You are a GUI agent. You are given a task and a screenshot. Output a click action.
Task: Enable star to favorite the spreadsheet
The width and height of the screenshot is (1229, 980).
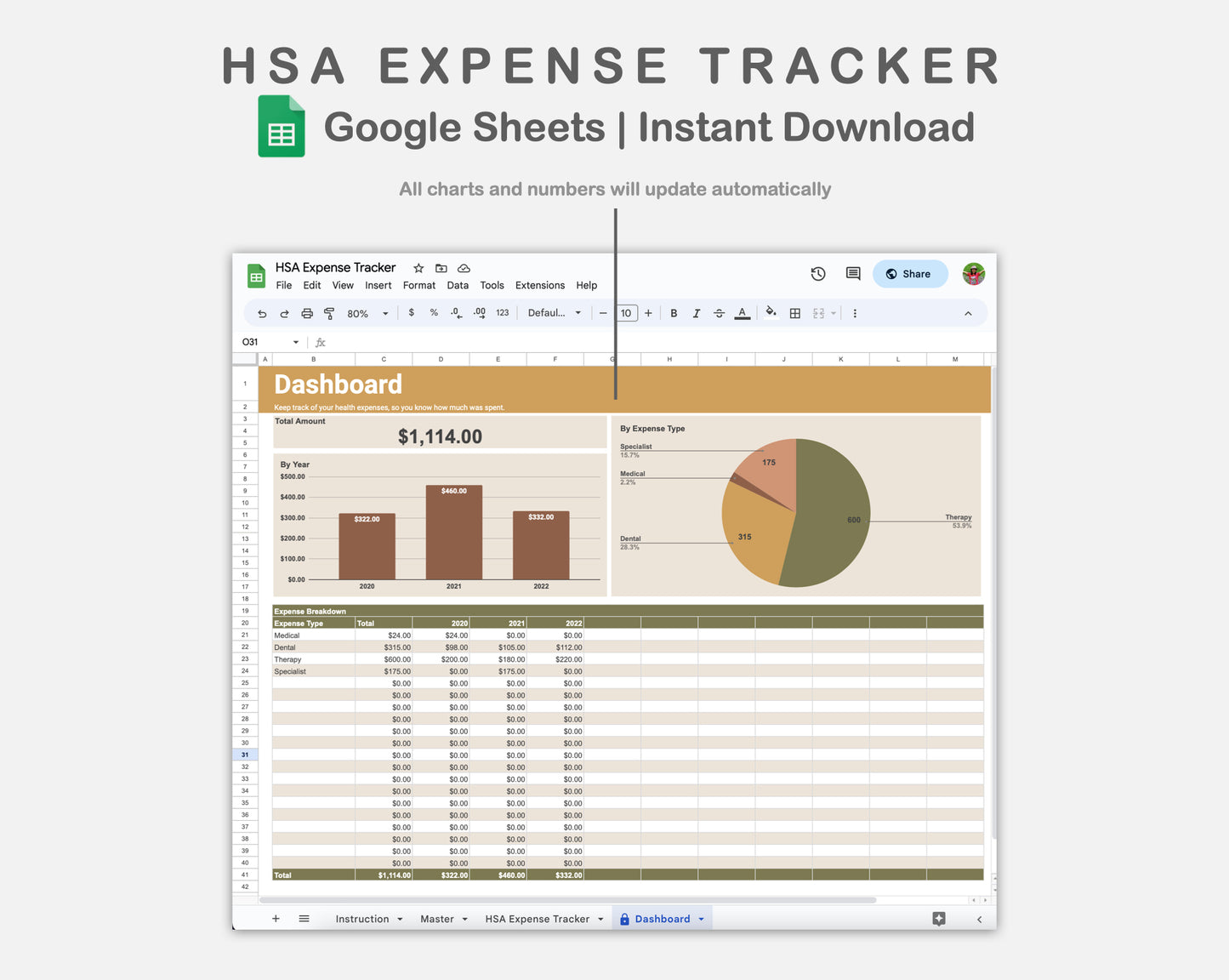tap(418, 267)
